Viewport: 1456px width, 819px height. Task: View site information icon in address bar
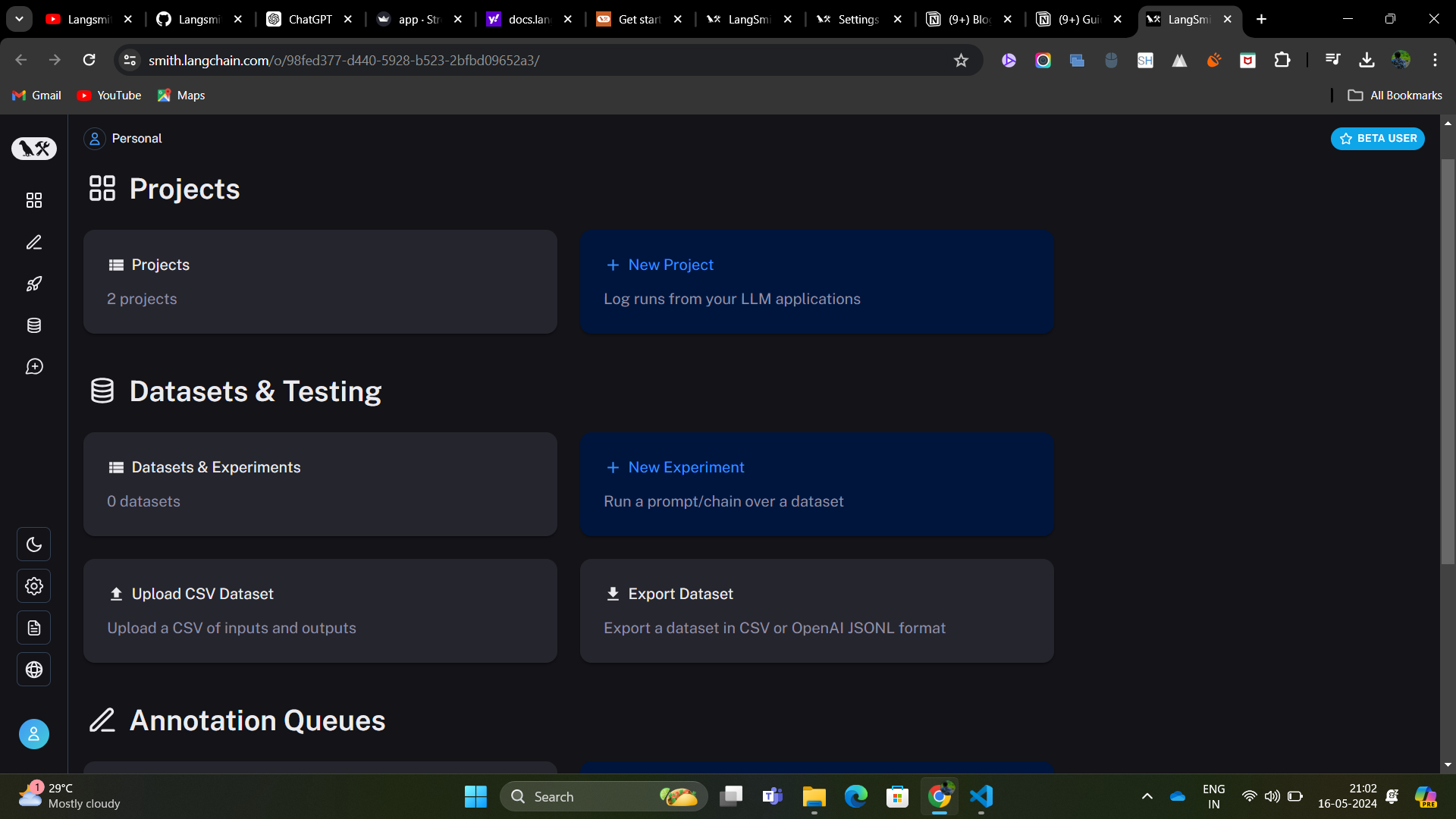(130, 61)
